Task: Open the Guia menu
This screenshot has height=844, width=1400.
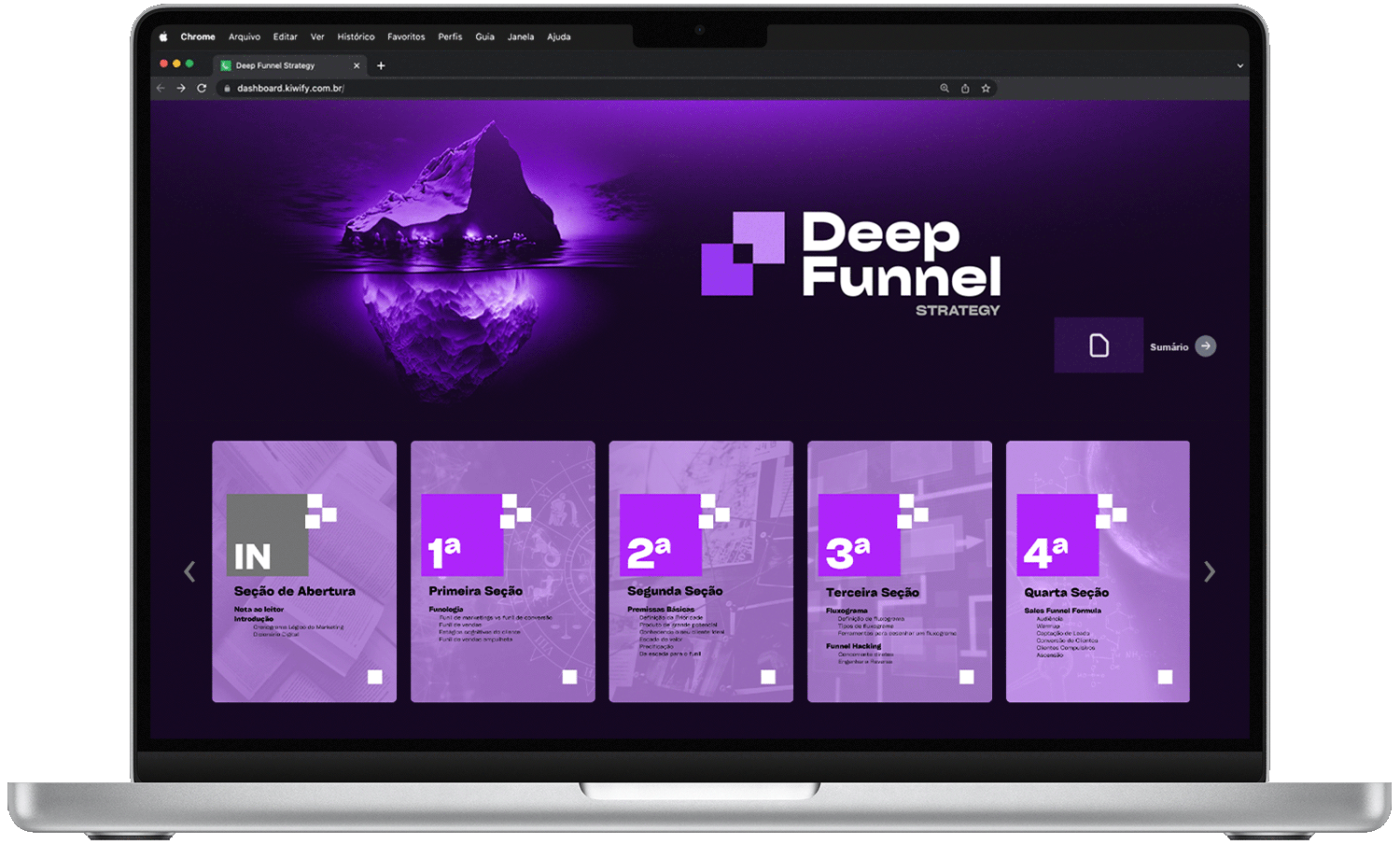Action: 485,37
